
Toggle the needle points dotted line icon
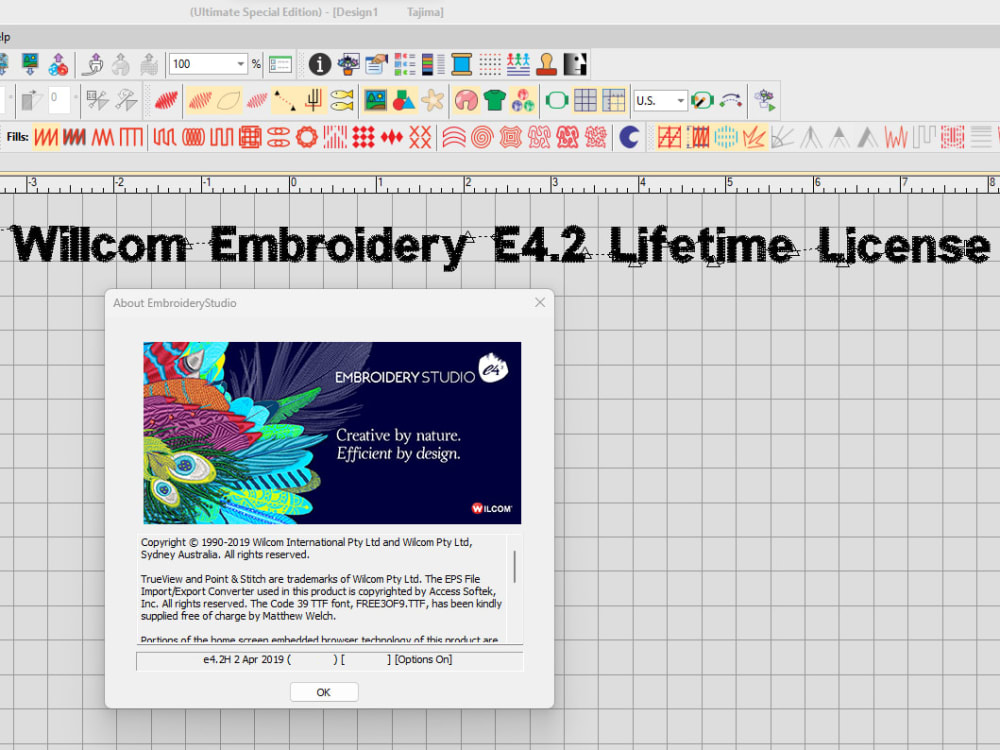[x=284, y=100]
